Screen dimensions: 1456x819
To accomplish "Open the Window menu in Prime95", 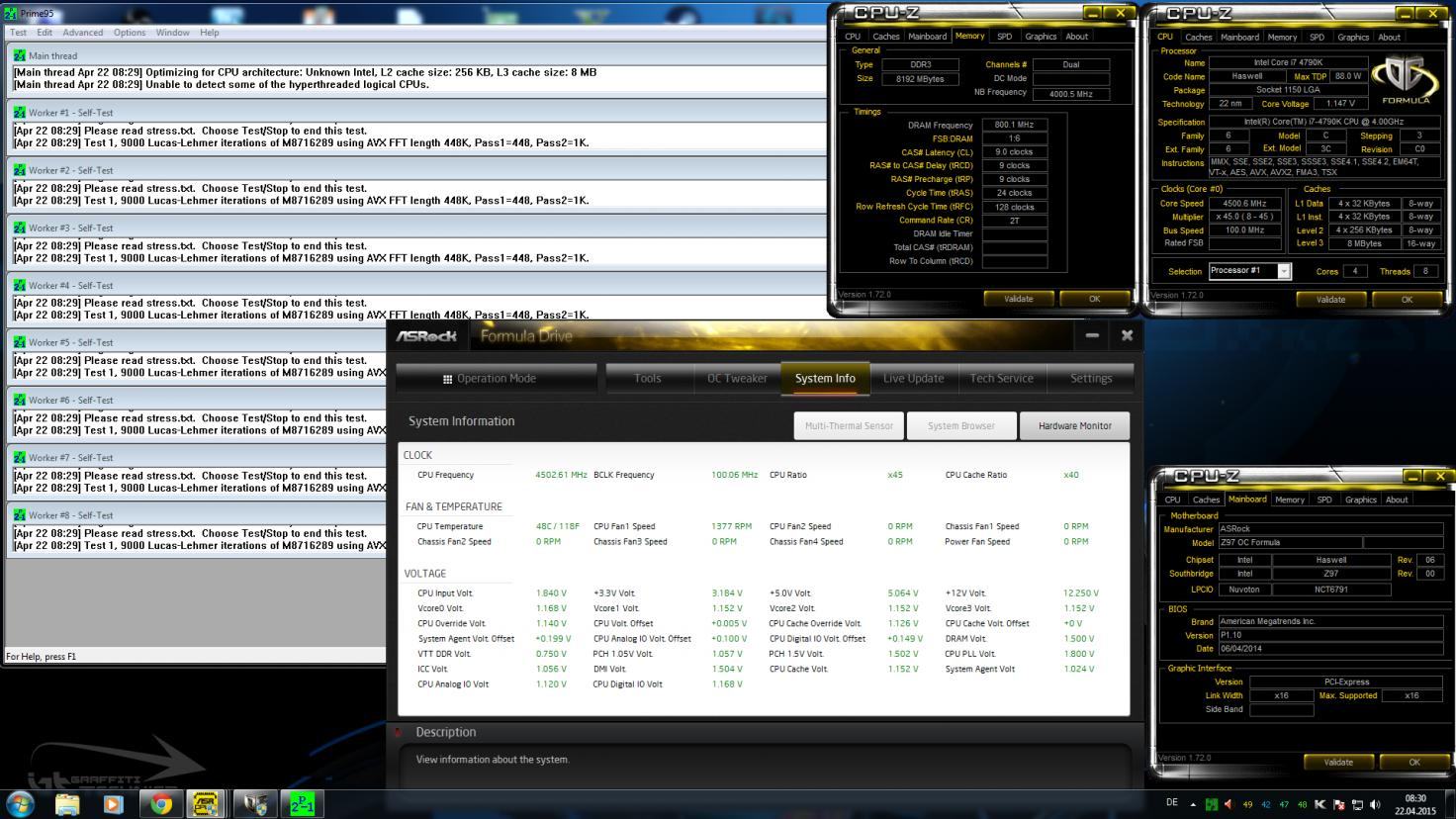I will (x=172, y=33).
